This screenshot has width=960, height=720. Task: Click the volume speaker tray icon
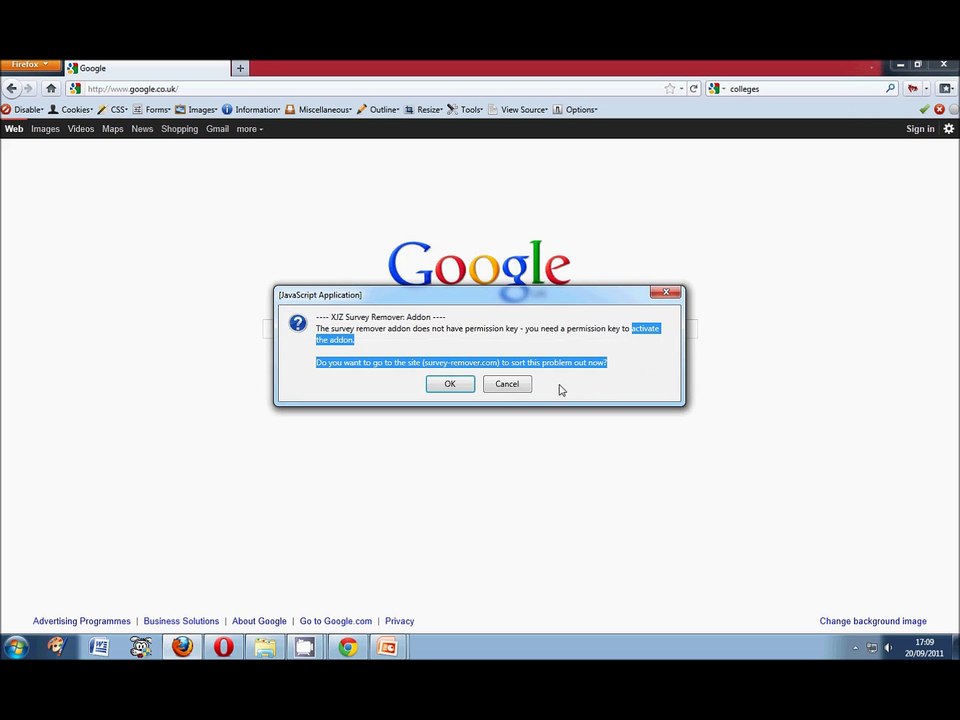[888, 648]
